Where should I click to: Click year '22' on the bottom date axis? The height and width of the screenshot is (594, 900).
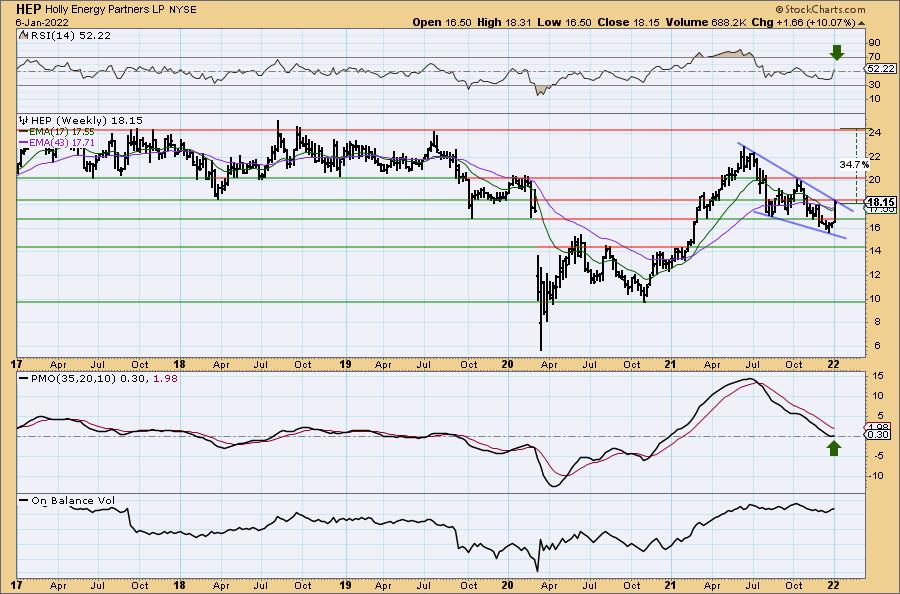point(833,586)
